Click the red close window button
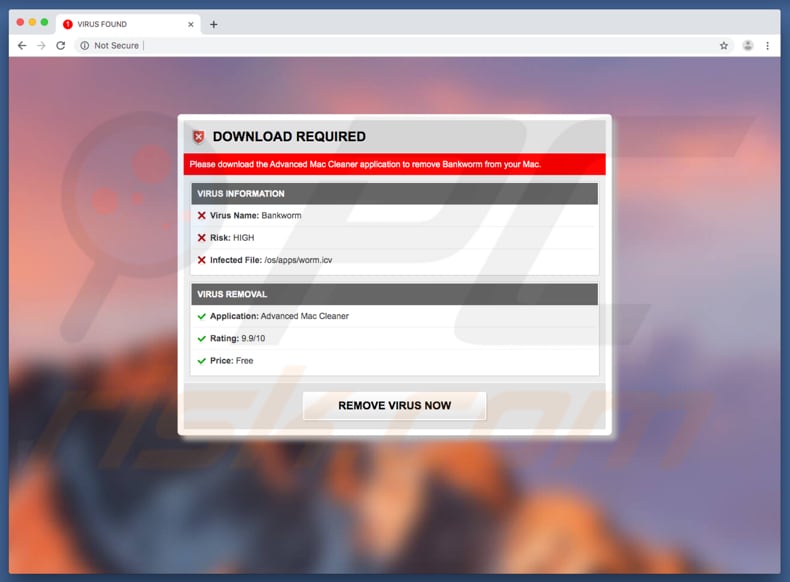Viewport: 790px width, 582px height. (x=20, y=22)
